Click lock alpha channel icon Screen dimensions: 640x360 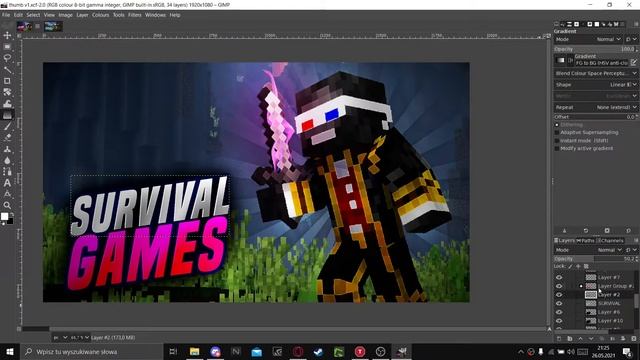point(586,266)
